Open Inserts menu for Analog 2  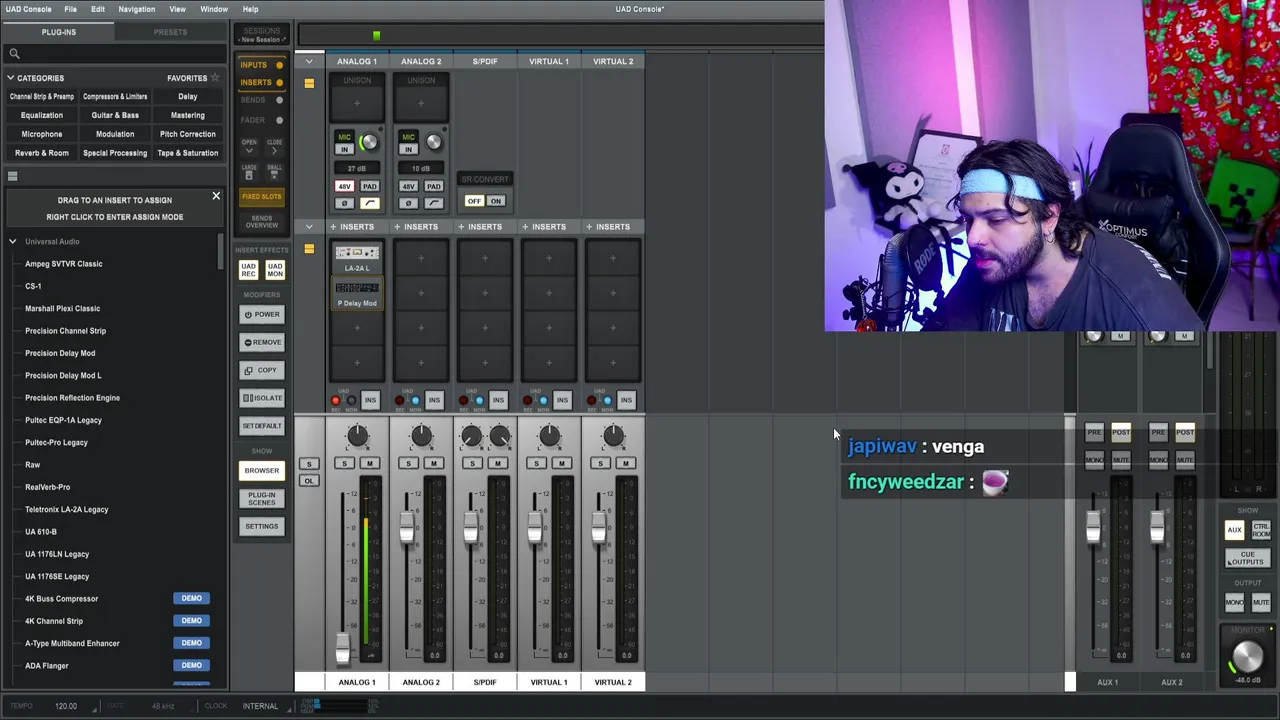[x=421, y=227]
